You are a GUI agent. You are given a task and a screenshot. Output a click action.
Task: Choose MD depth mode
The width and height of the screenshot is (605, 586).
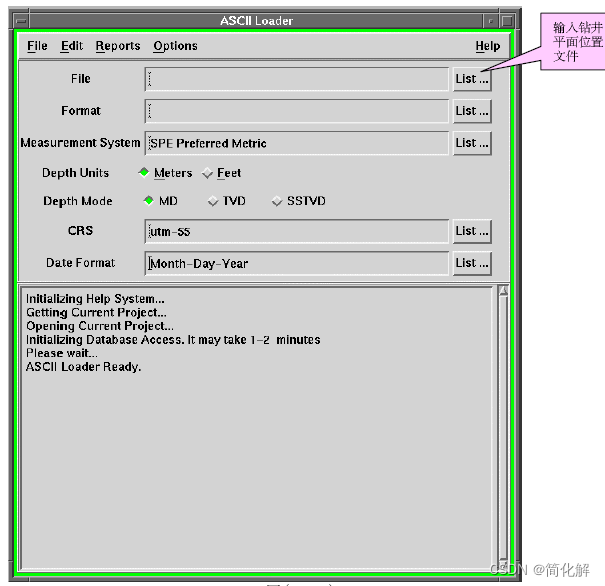149,201
